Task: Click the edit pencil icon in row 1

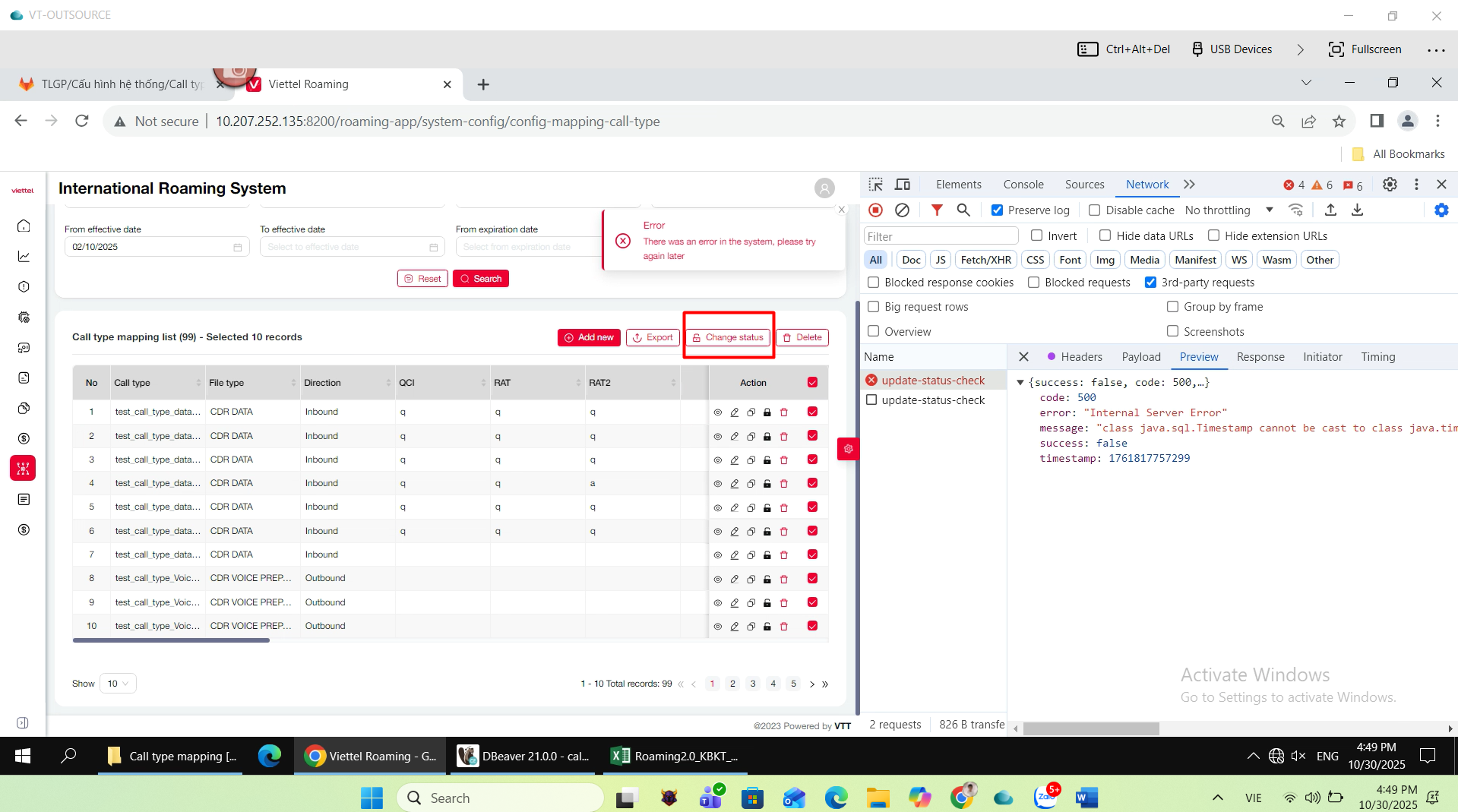Action: [734, 412]
